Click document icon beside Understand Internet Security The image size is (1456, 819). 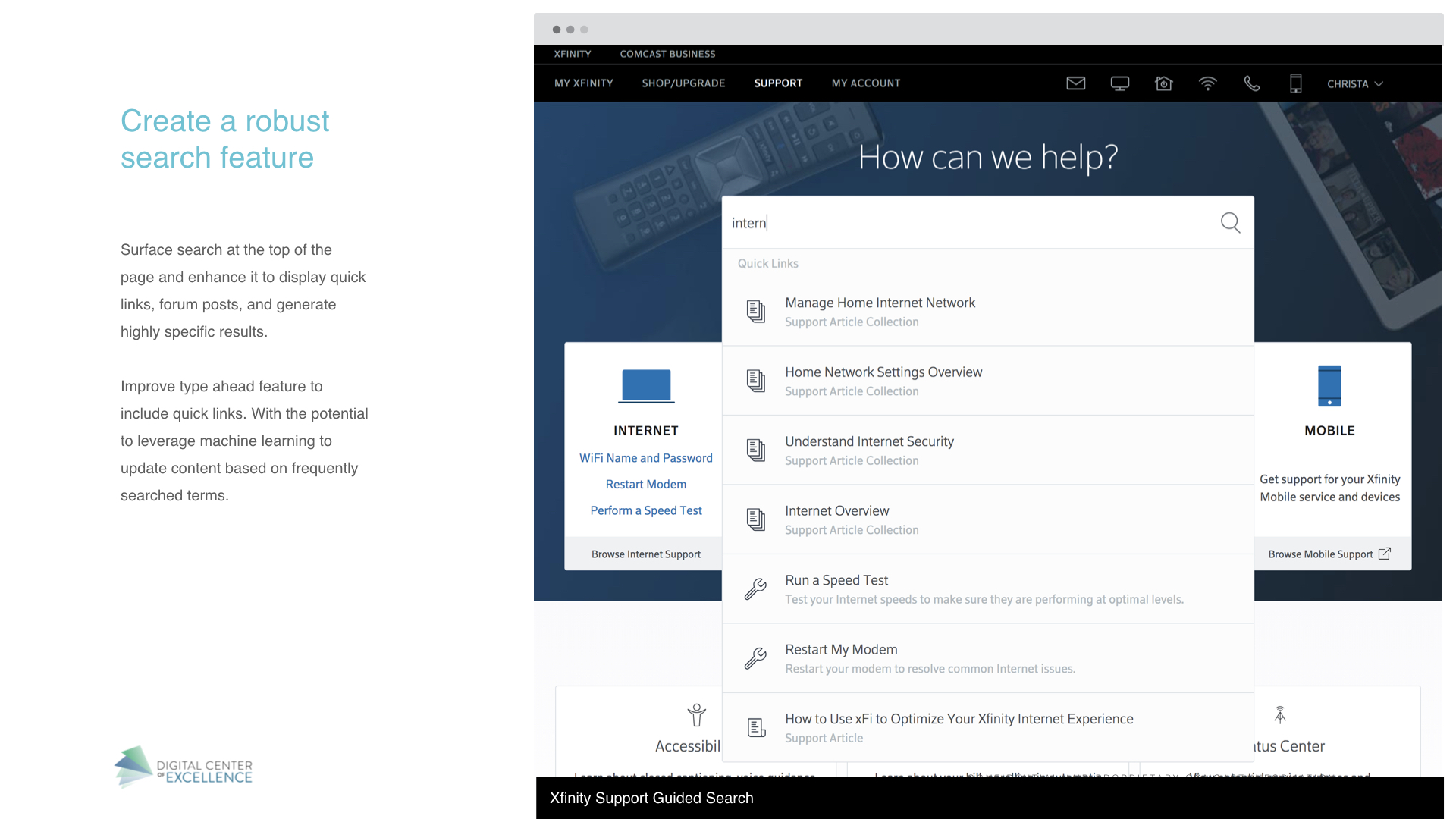[756, 450]
